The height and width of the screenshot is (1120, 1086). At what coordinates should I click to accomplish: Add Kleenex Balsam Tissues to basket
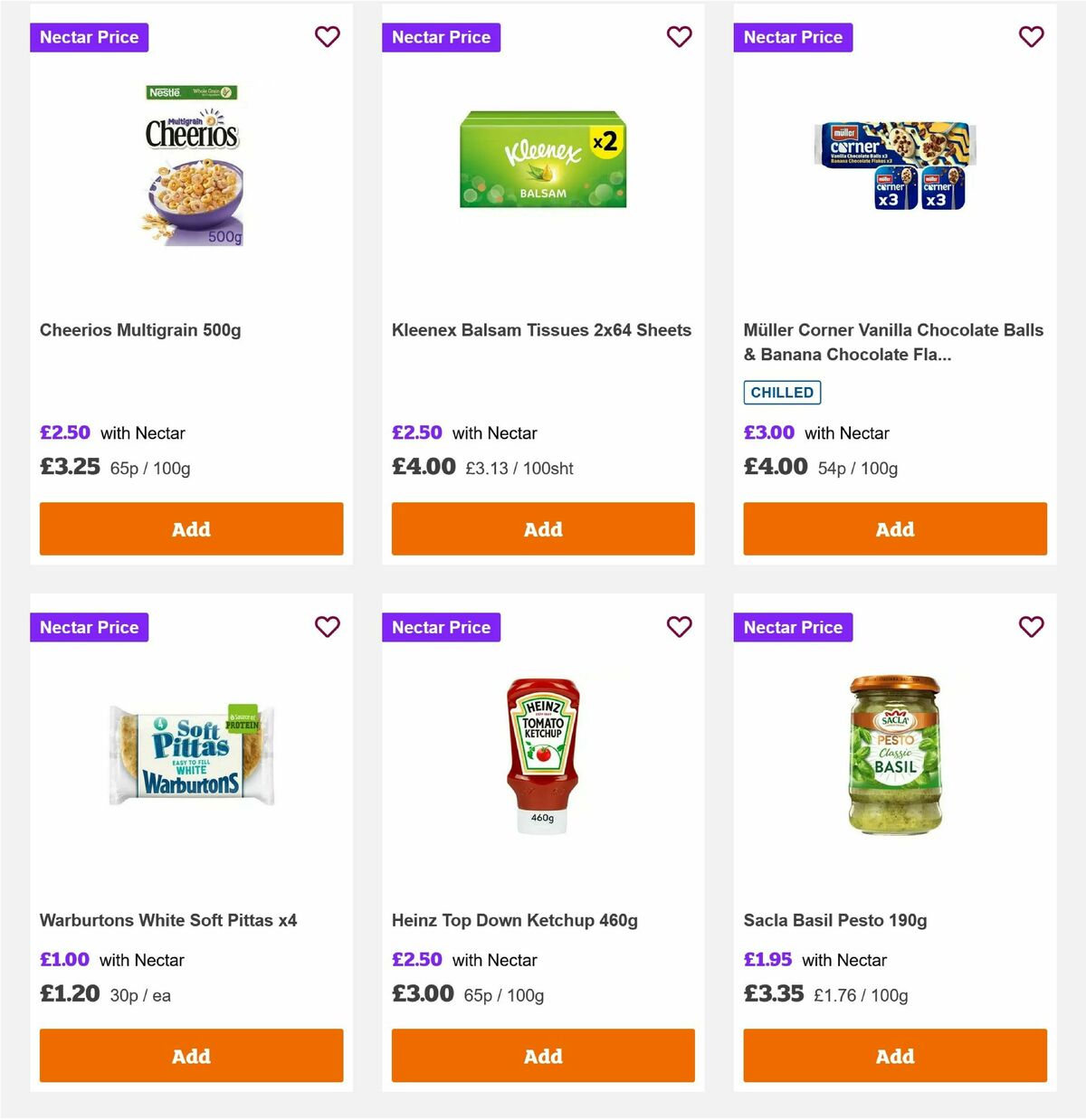pos(543,528)
